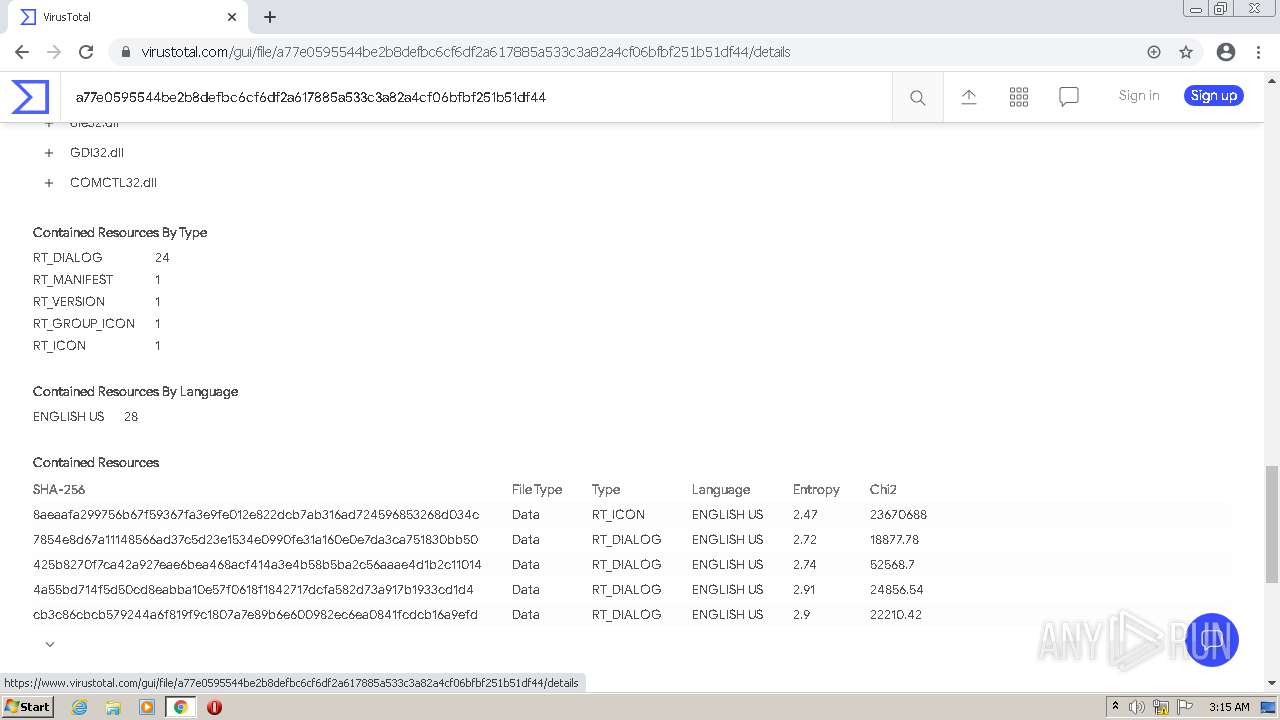The height and width of the screenshot is (720, 1280).
Task: Click the Chi2 value 23670688
Action: click(898, 515)
